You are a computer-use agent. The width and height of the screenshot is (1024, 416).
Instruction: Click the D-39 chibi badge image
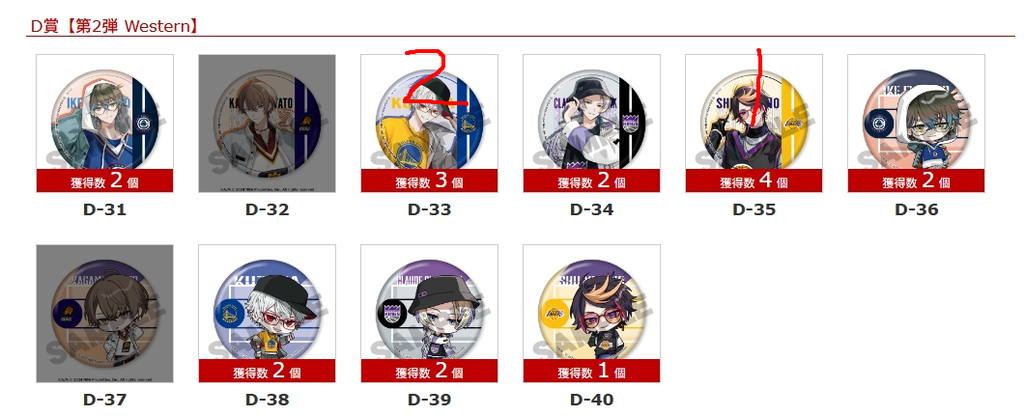tap(429, 313)
